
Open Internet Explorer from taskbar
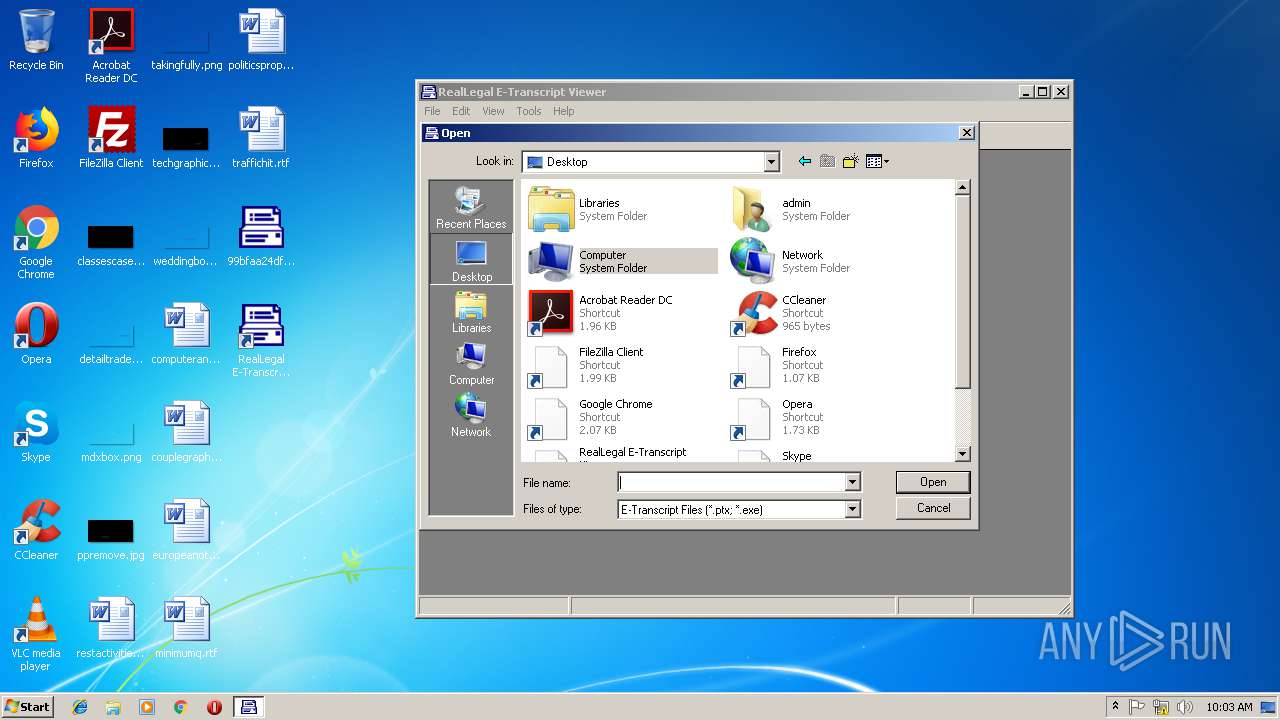click(80, 707)
